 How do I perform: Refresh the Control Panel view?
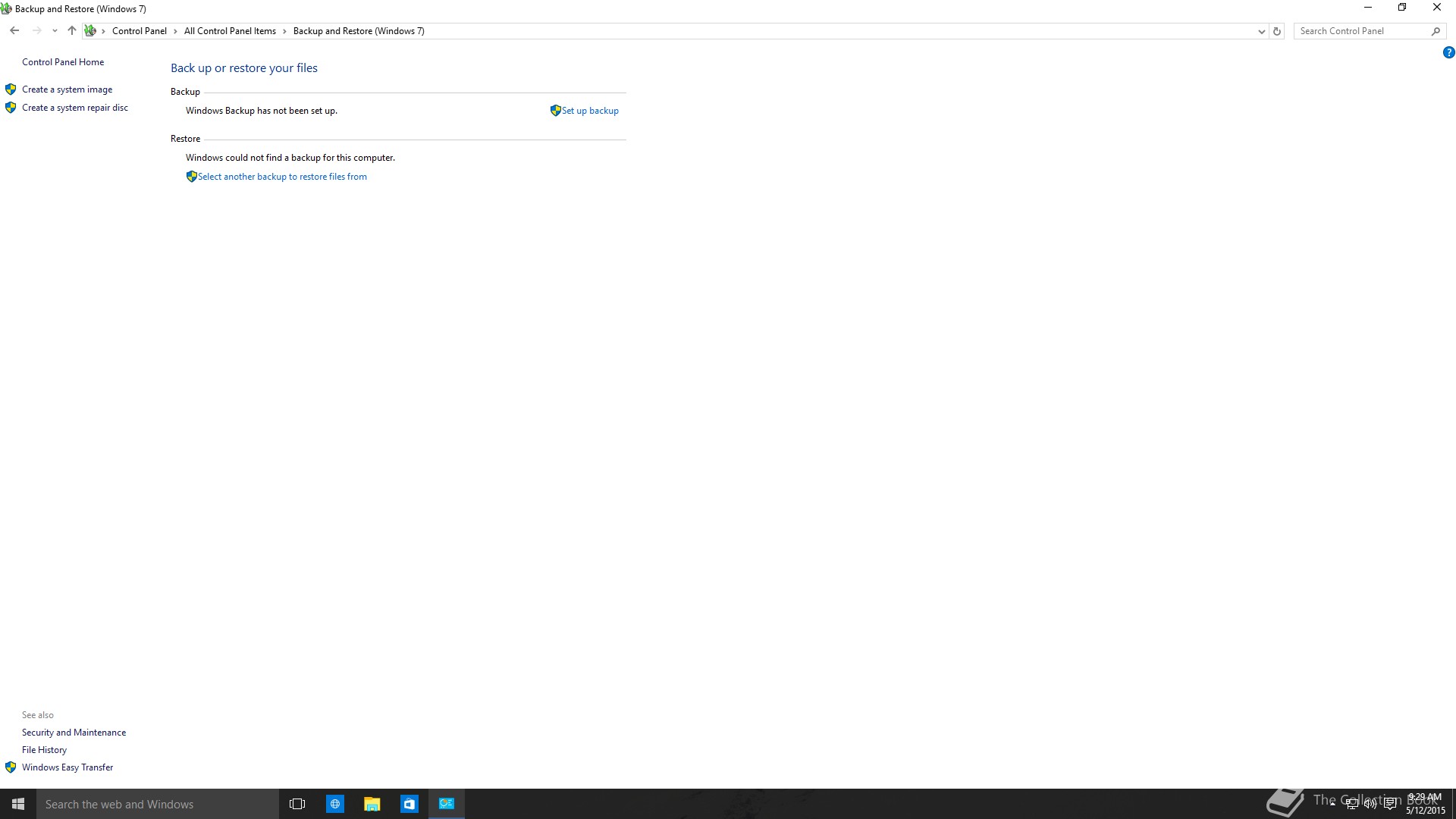(1277, 31)
